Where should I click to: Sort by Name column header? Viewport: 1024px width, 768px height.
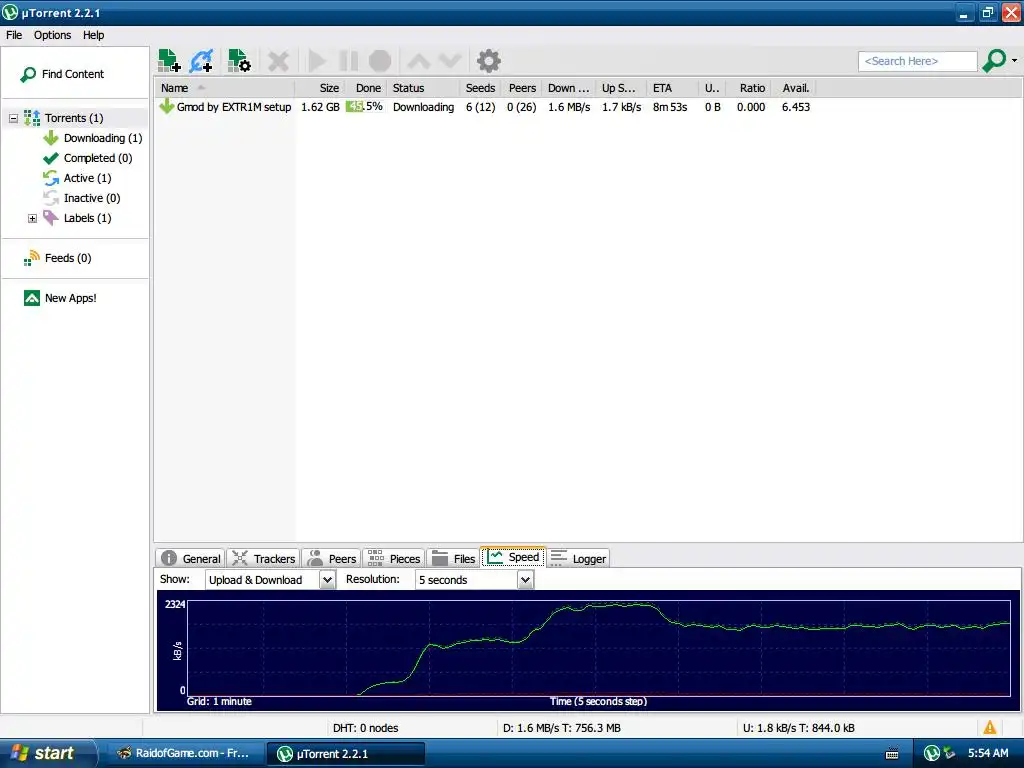(224, 88)
